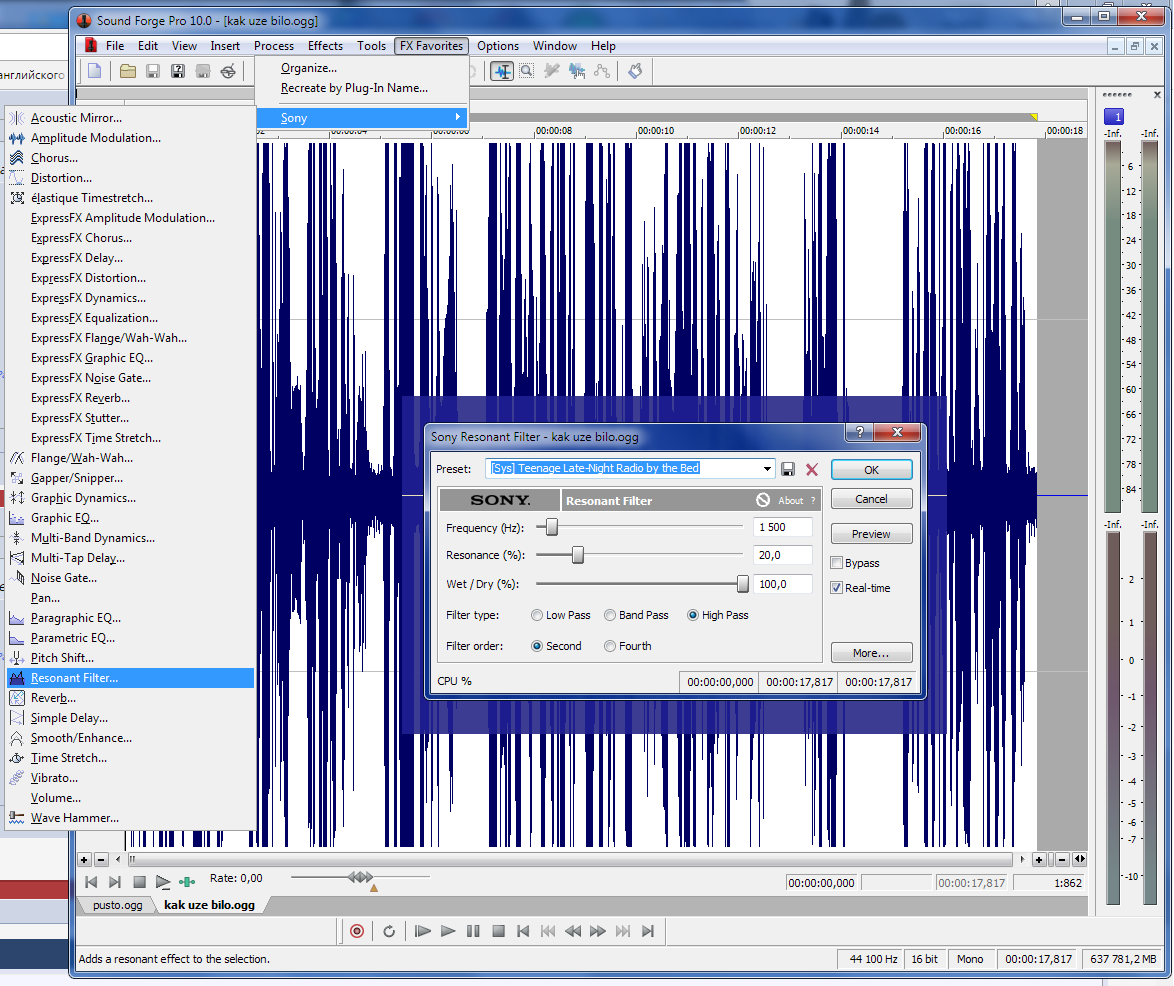Click the Record button in transport bar
Image resolution: width=1174 pixels, height=986 pixels.
[357, 931]
